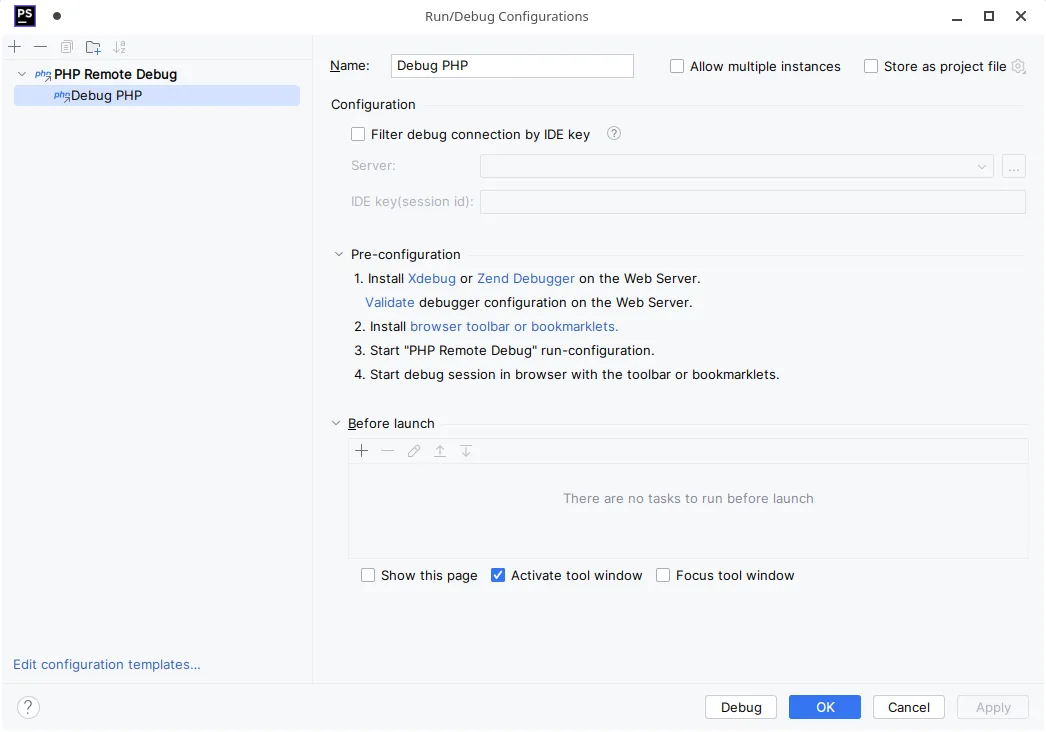Click into the Name text field
Viewport: 1046px width, 732px height.
512,66
